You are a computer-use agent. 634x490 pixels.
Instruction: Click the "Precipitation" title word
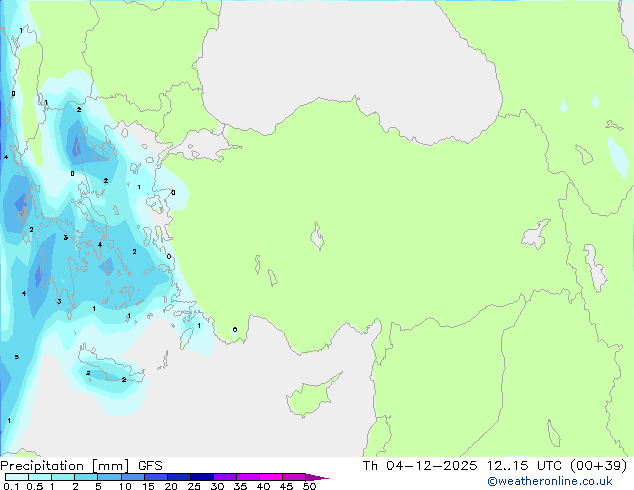[x=42, y=466]
